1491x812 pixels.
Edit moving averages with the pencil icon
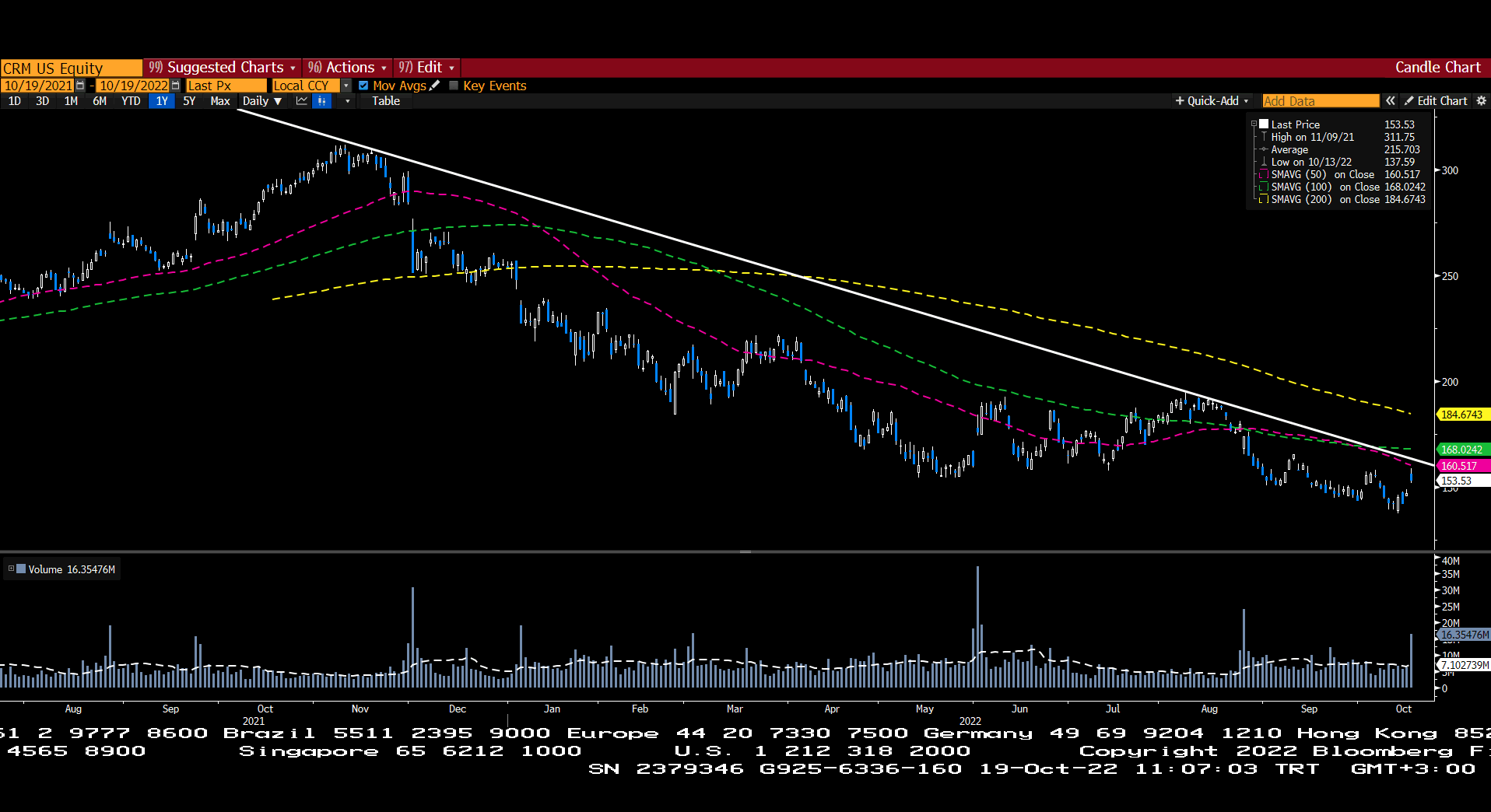pos(435,86)
